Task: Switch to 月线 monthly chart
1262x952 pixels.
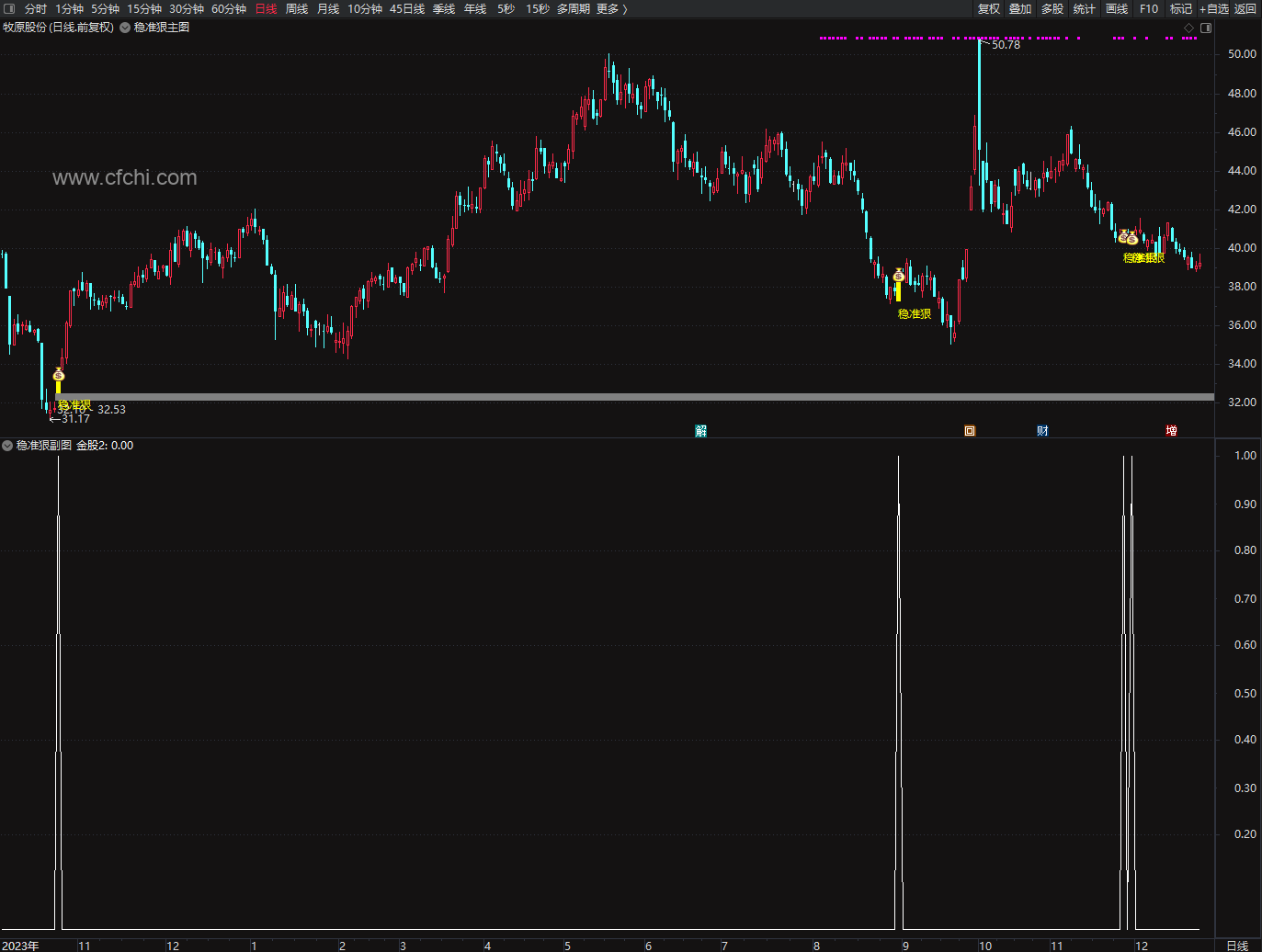Action: (x=328, y=8)
